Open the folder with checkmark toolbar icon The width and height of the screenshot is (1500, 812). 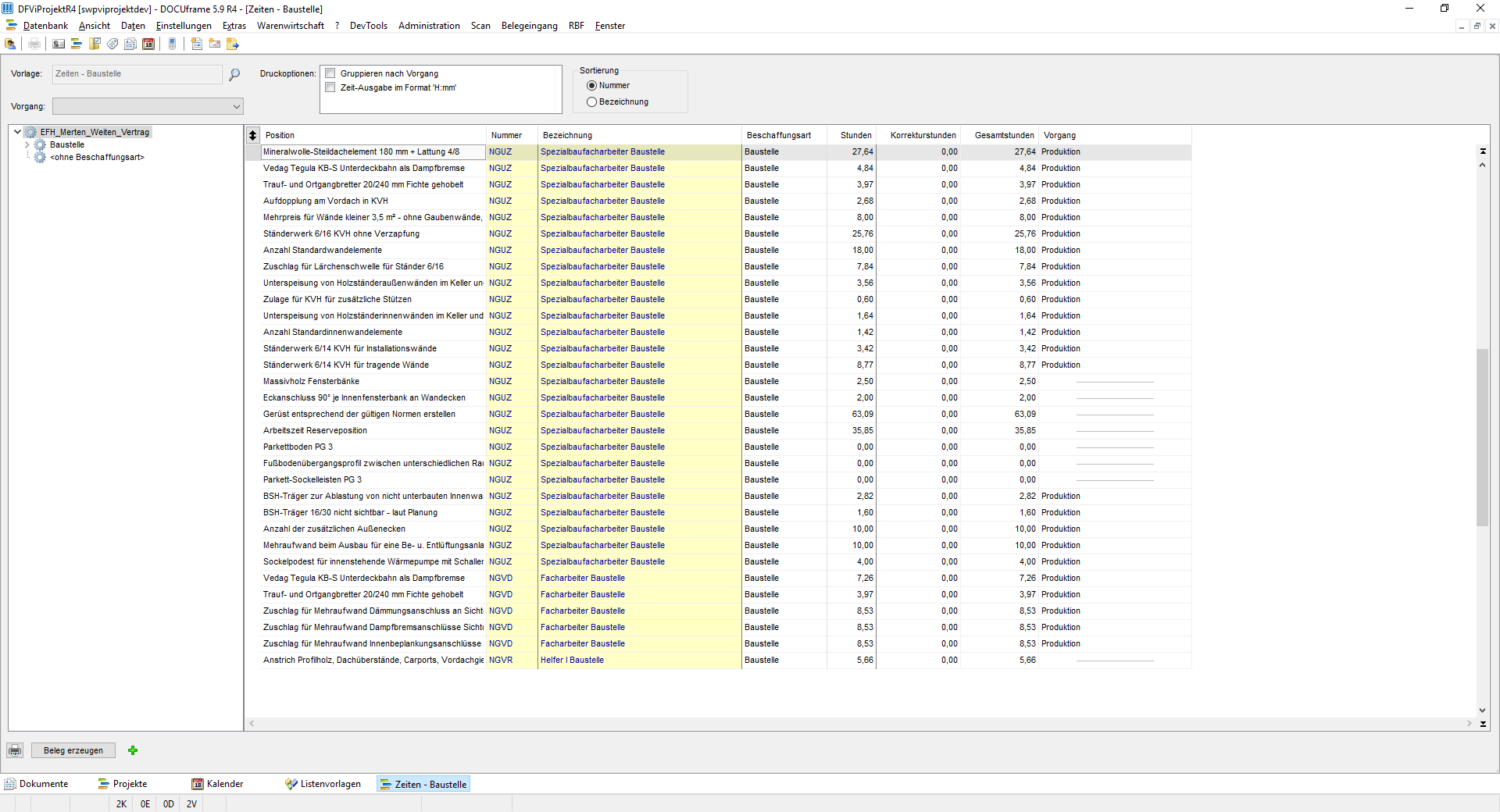95,44
